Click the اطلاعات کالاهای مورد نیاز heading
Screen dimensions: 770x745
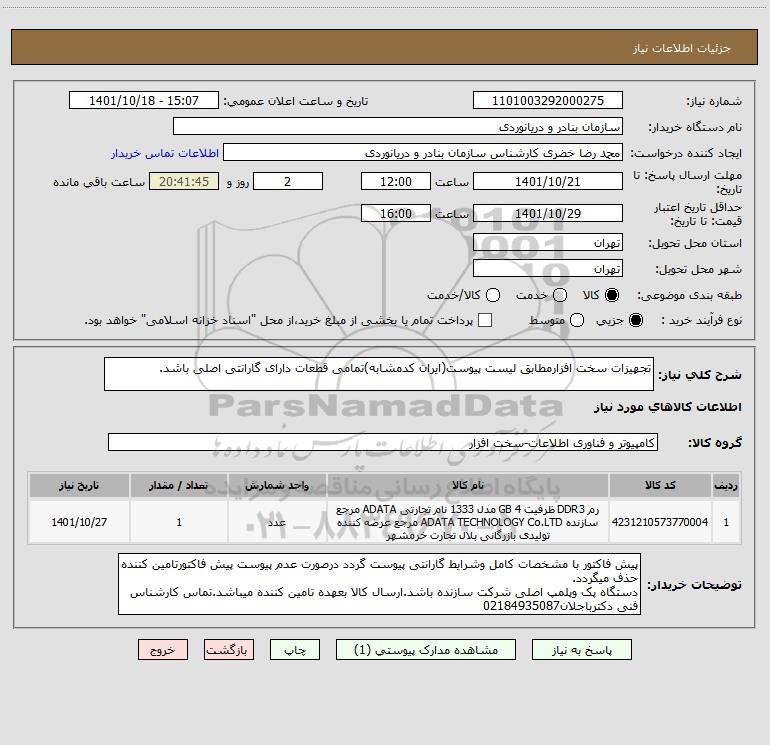pos(668,407)
